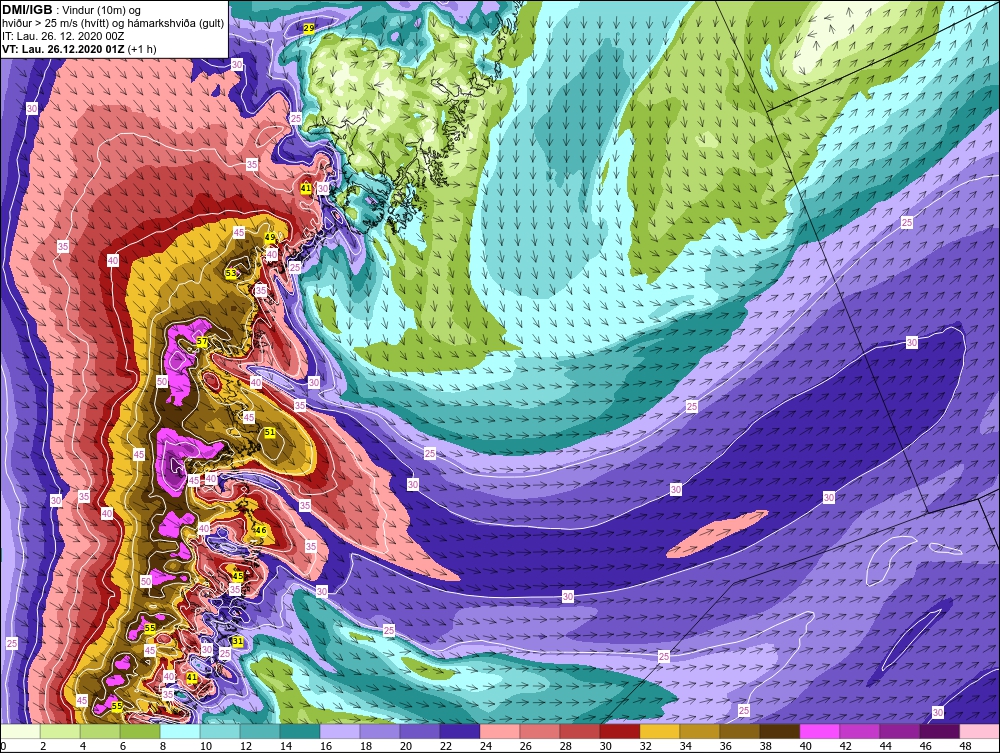Screen dimensions: 1000x753
Task: Click the legend scale number '16'
Action: (x=326, y=746)
